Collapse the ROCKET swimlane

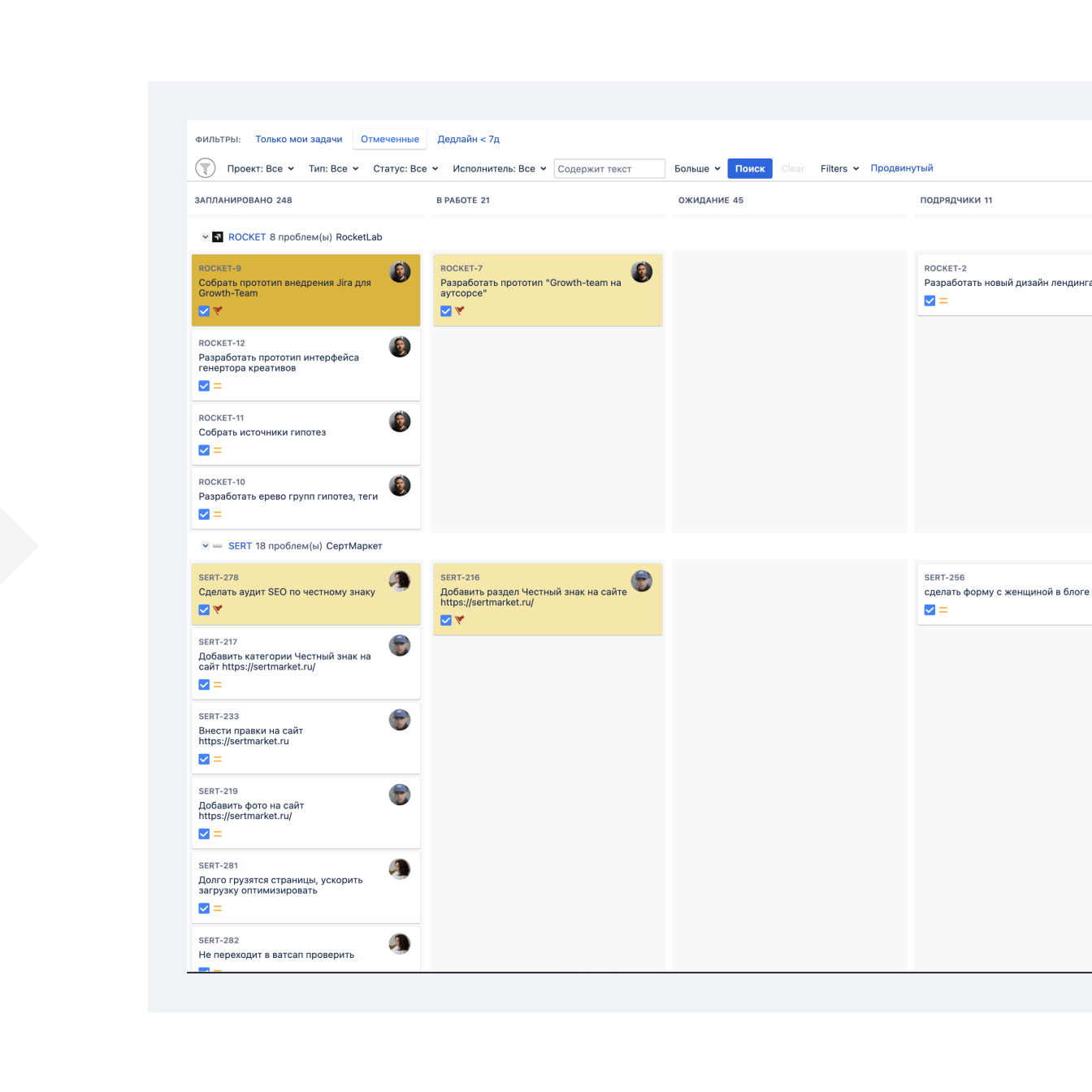tap(205, 237)
